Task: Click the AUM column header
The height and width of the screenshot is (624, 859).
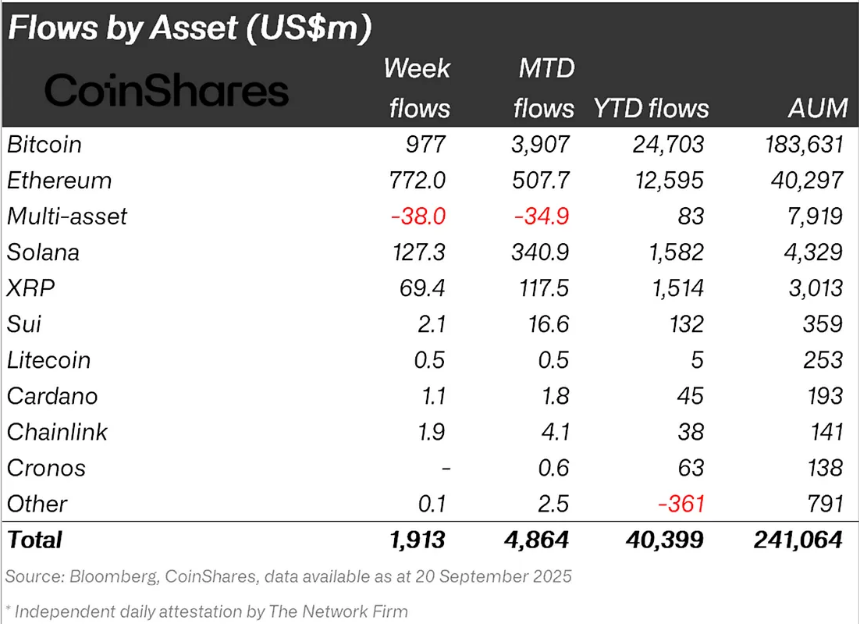Action: coord(816,108)
